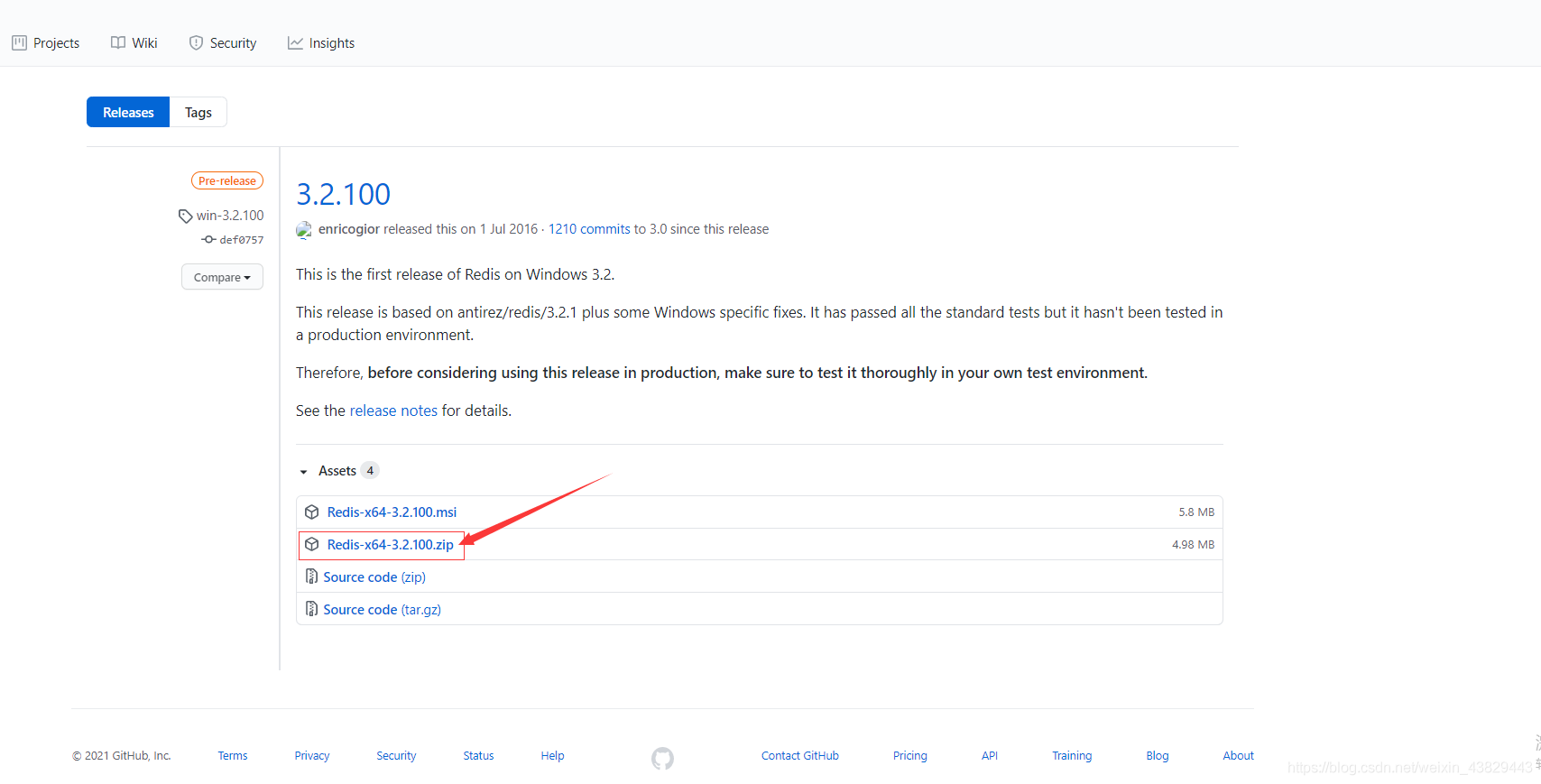
Task: Open the Security tab with shield icon
Action: click(223, 43)
